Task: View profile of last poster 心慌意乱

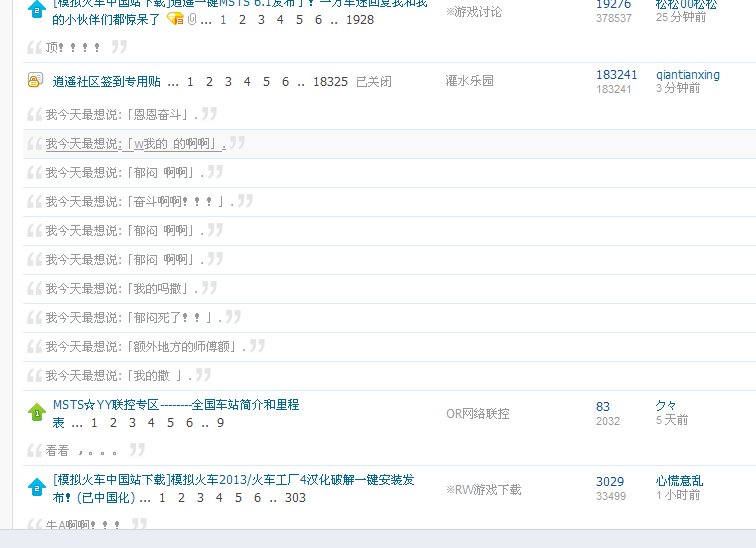Action: pos(679,481)
